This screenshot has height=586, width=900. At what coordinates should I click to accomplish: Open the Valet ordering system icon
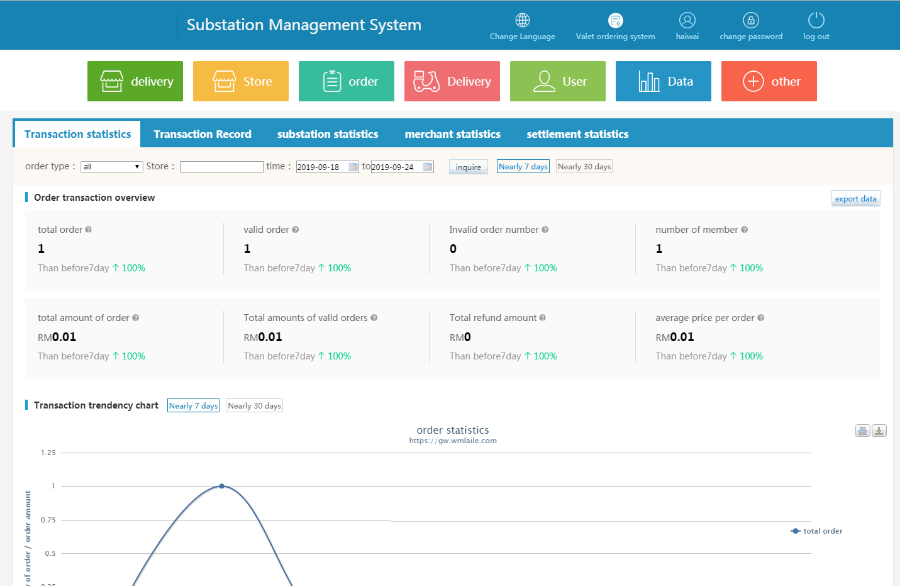615,20
